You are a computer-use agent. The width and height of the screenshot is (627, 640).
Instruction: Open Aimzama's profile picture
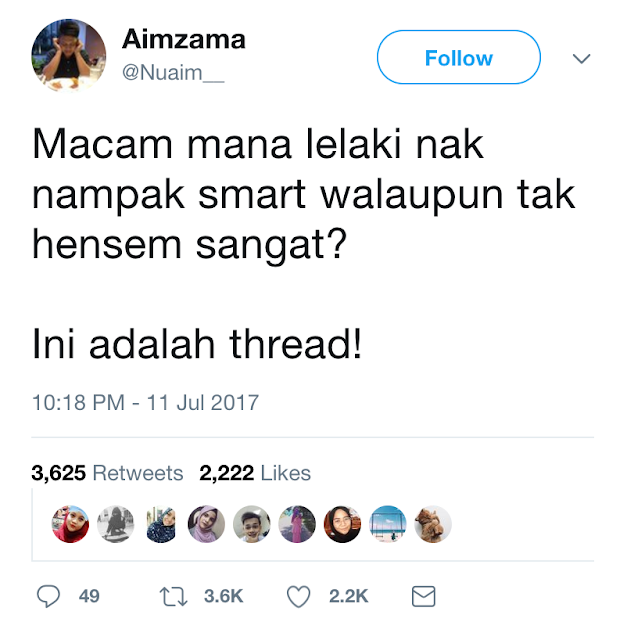coord(69,56)
